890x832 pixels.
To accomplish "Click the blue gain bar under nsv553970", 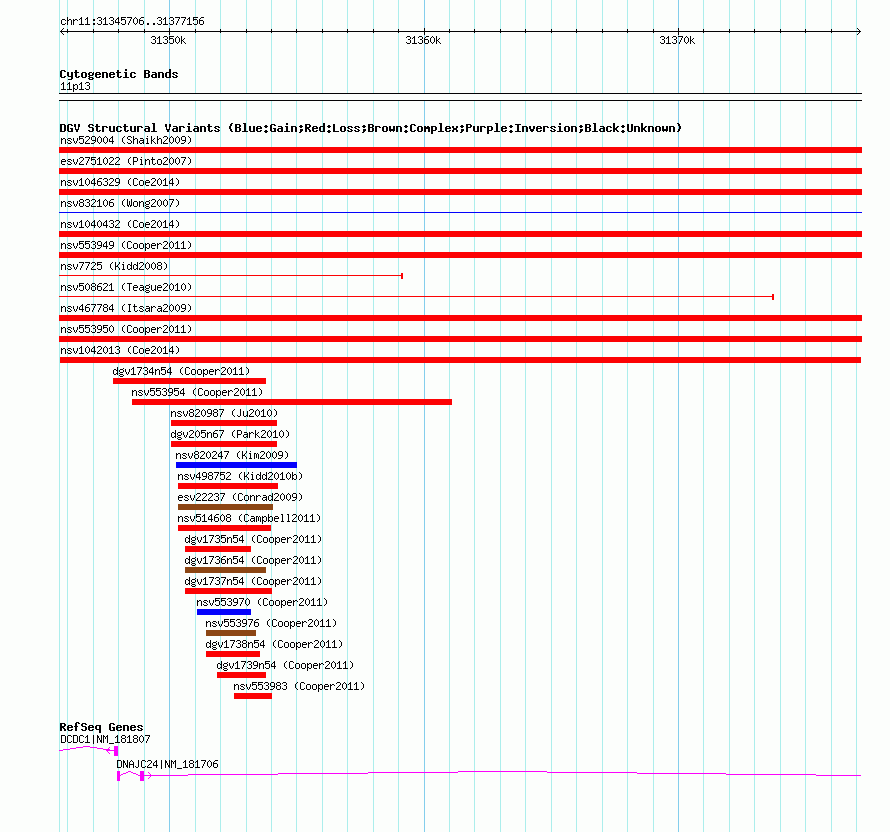I will (x=224, y=612).
